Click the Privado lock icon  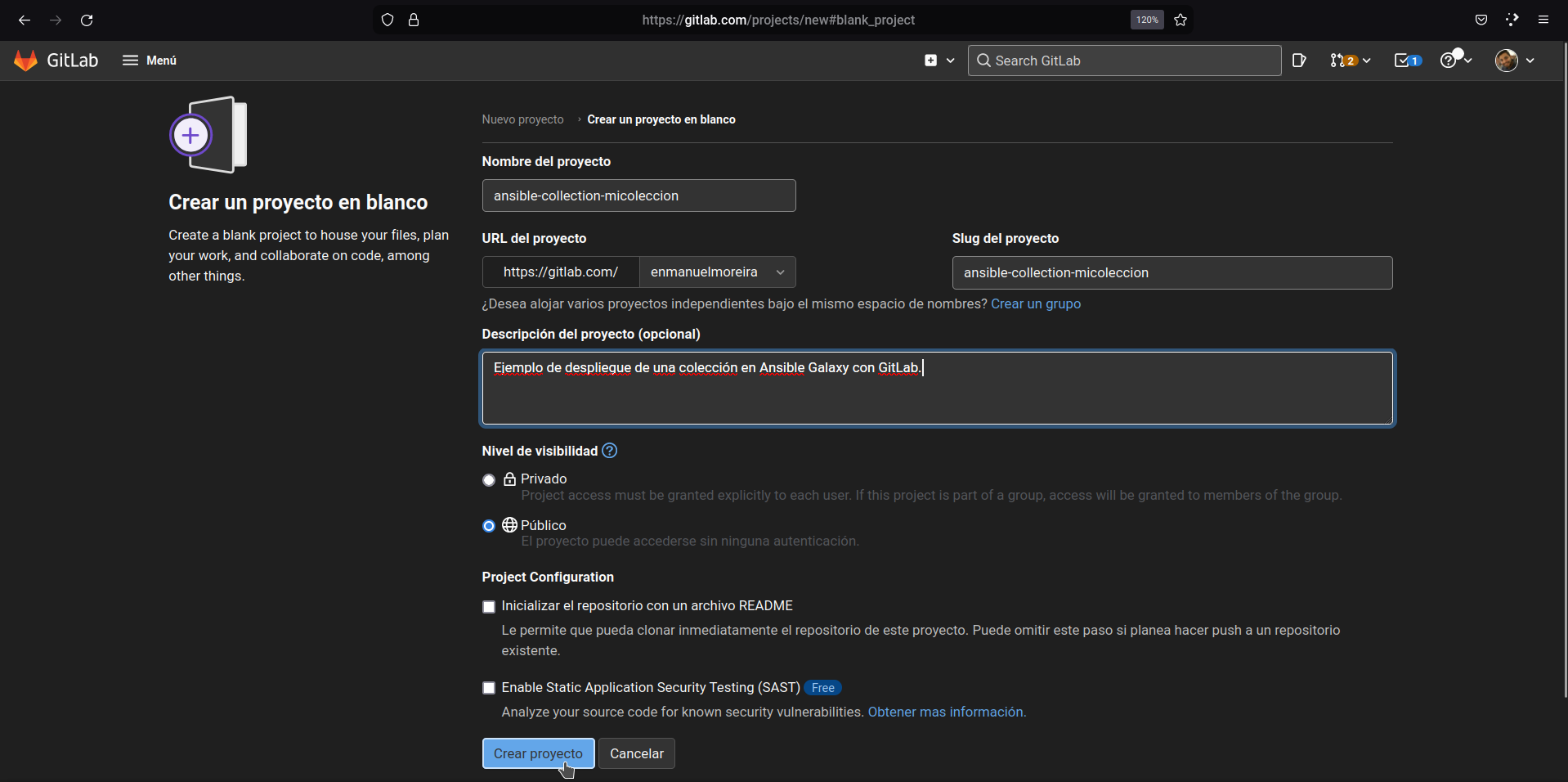tap(509, 479)
